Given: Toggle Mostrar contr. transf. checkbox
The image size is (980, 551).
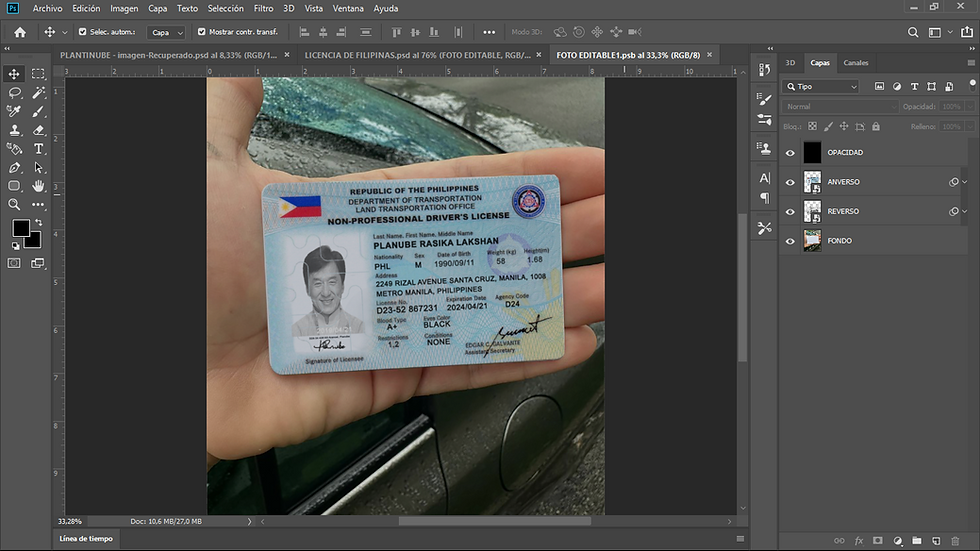Looking at the screenshot, I should coord(201,31).
